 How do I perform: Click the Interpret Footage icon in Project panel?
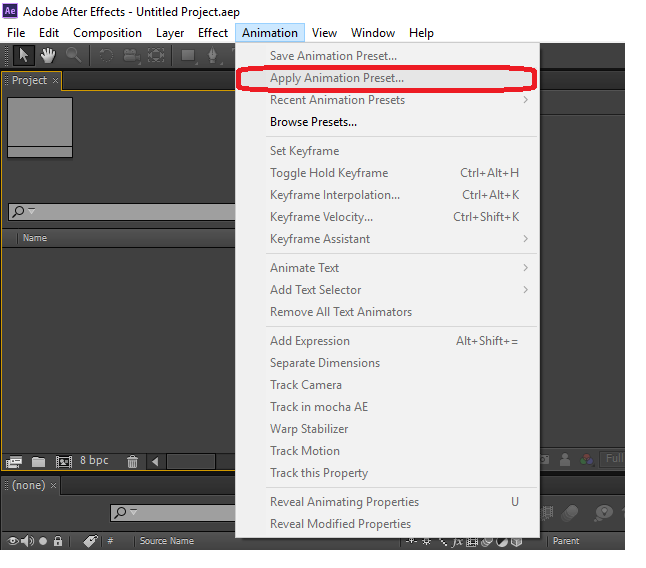[14, 462]
